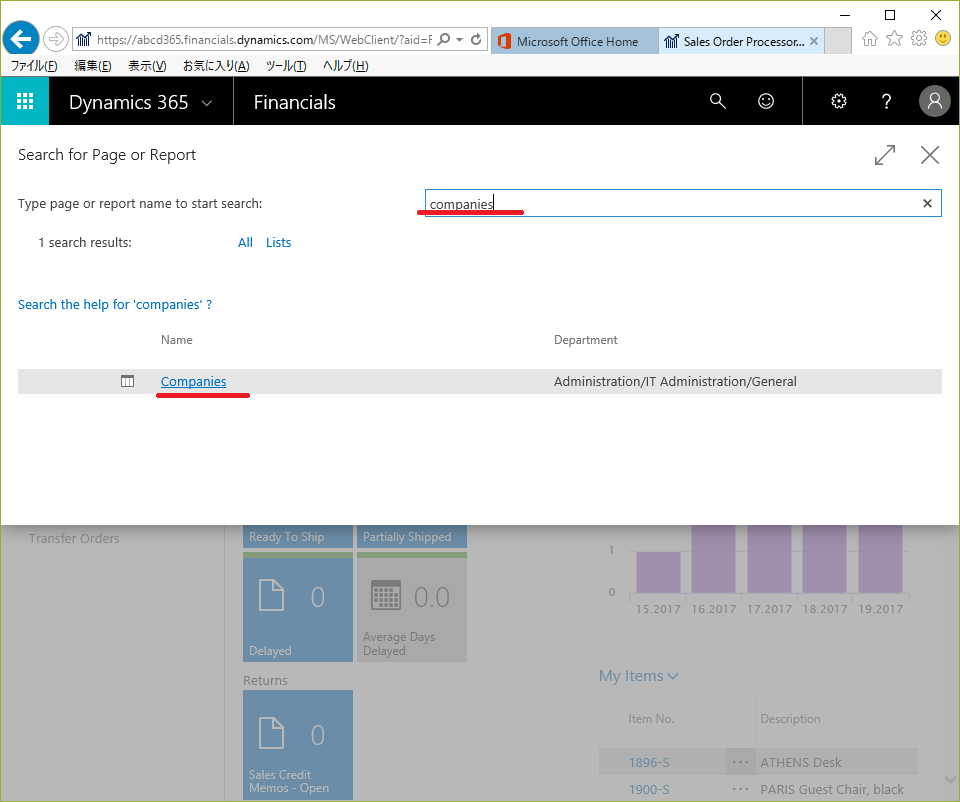Open the feedback smiley in Dynamics header
The image size is (960, 802).
tap(766, 101)
